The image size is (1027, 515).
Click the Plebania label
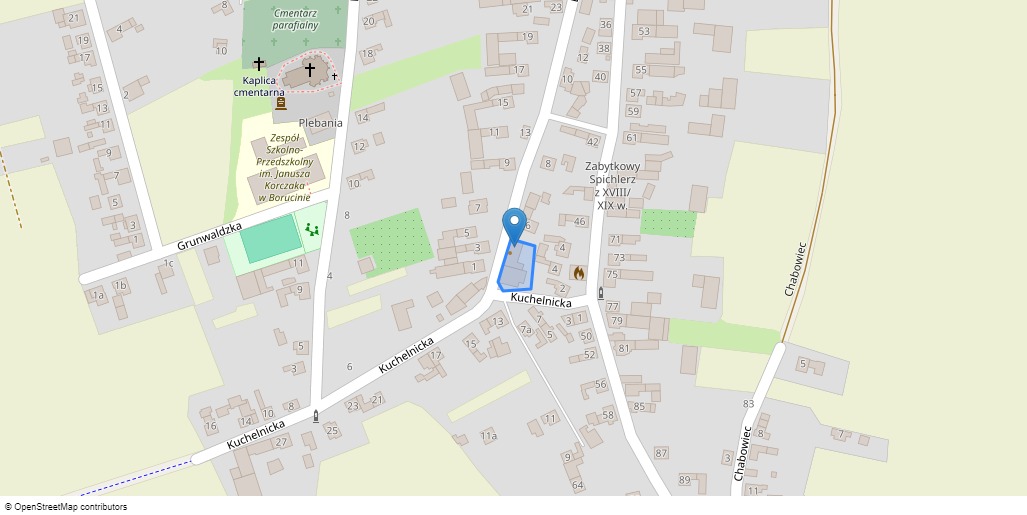(x=321, y=123)
